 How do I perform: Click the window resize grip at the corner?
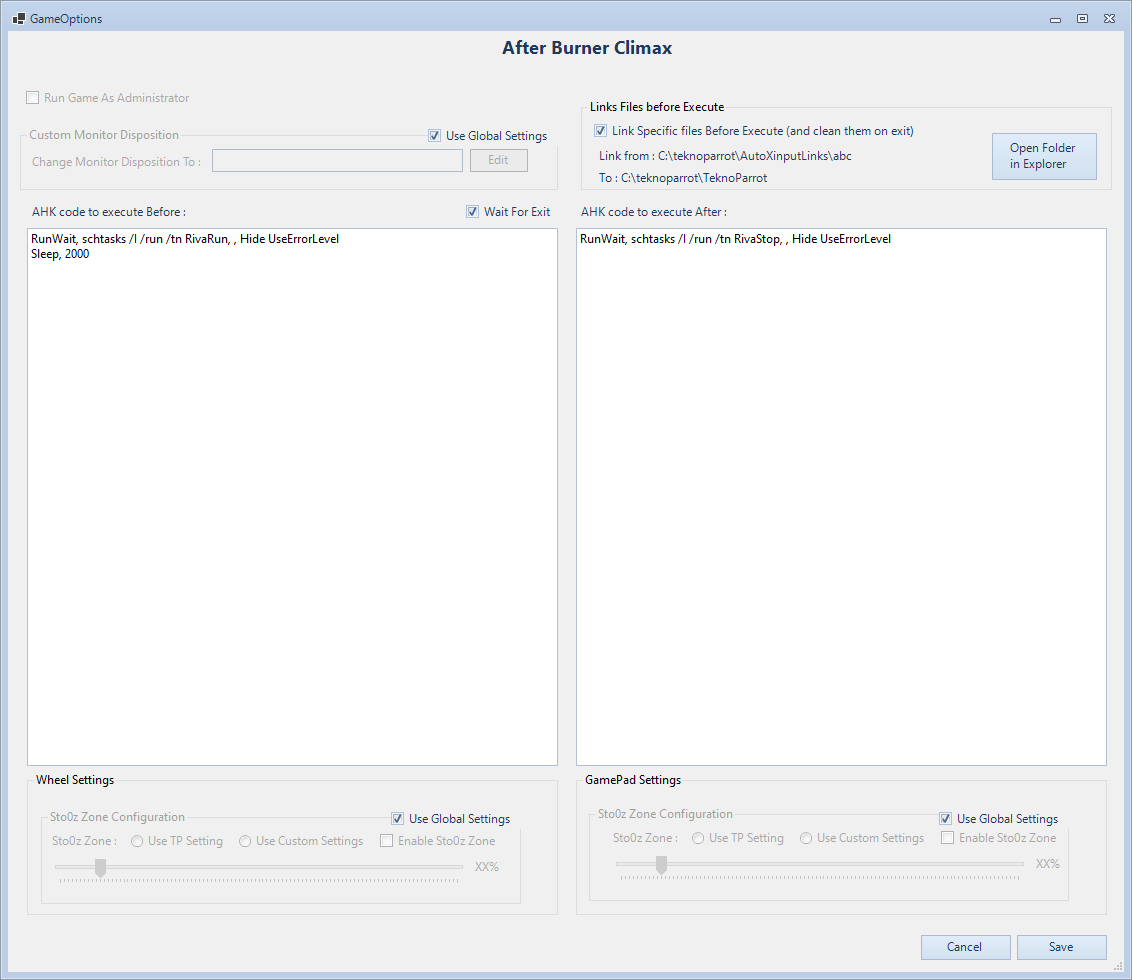pos(1118,966)
